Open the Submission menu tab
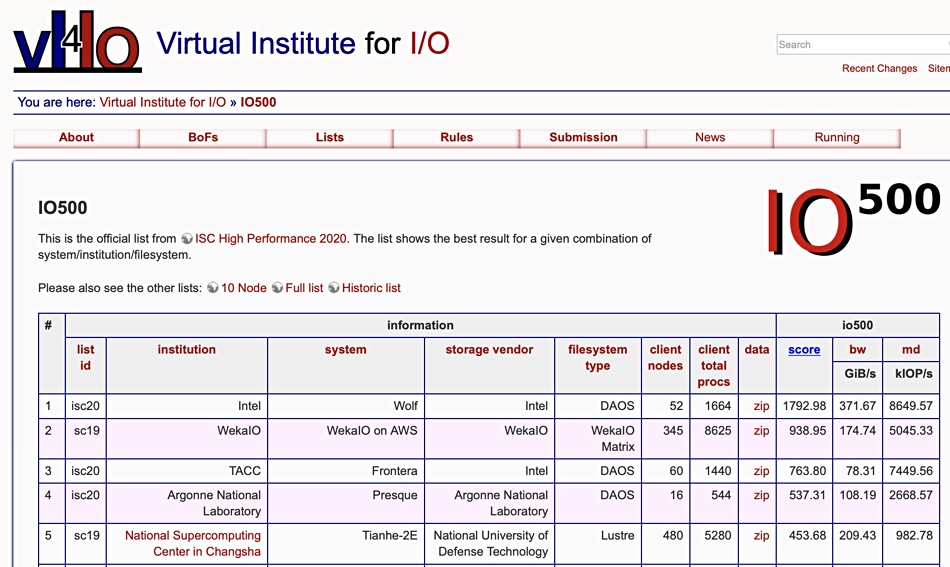Viewport: 950px width, 567px height. (583, 138)
